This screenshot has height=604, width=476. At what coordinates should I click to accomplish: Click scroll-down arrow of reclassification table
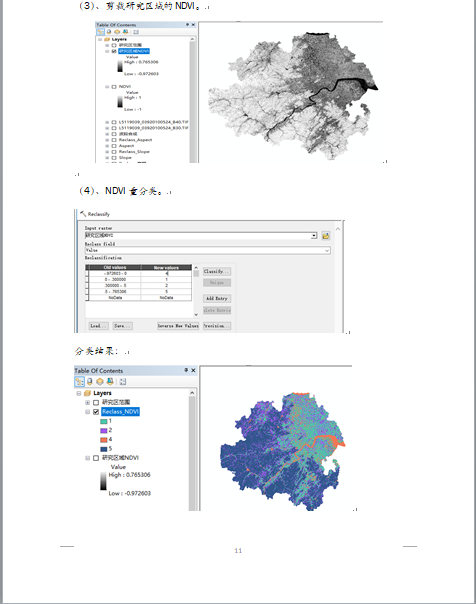tap(196, 315)
